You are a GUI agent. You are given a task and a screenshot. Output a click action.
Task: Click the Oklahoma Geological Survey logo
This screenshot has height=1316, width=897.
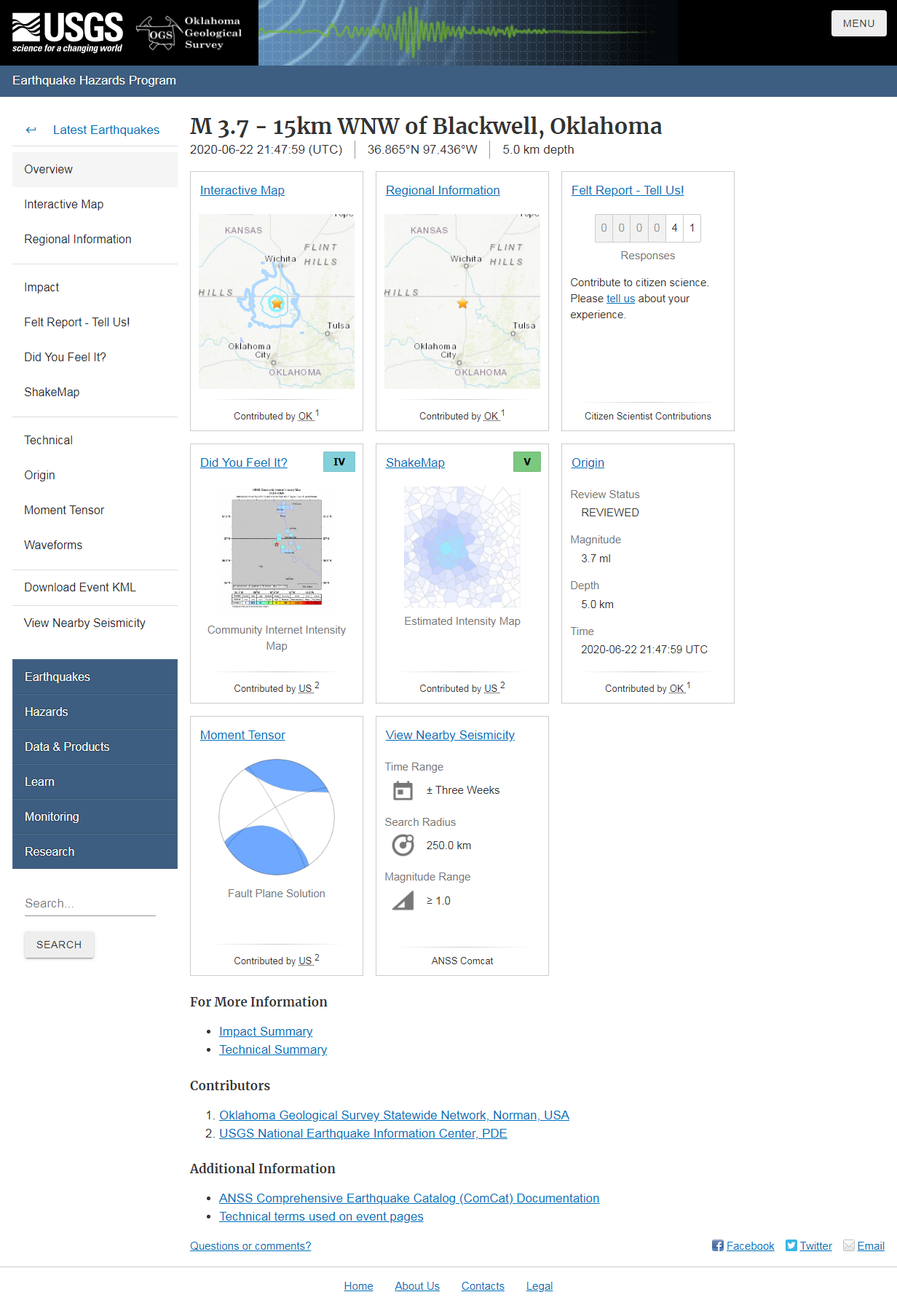point(189,33)
